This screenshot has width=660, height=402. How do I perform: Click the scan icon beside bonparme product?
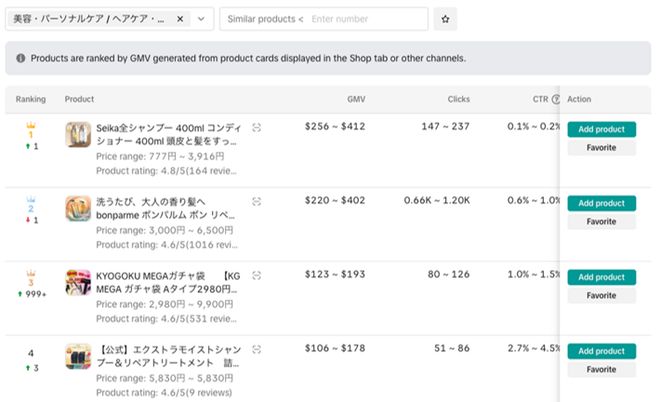tap(256, 202)
